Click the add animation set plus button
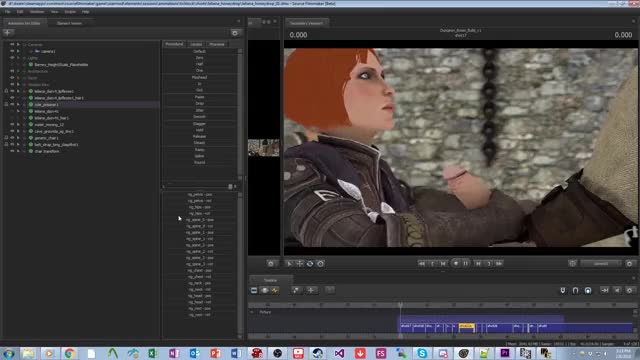 coord(8,32)
